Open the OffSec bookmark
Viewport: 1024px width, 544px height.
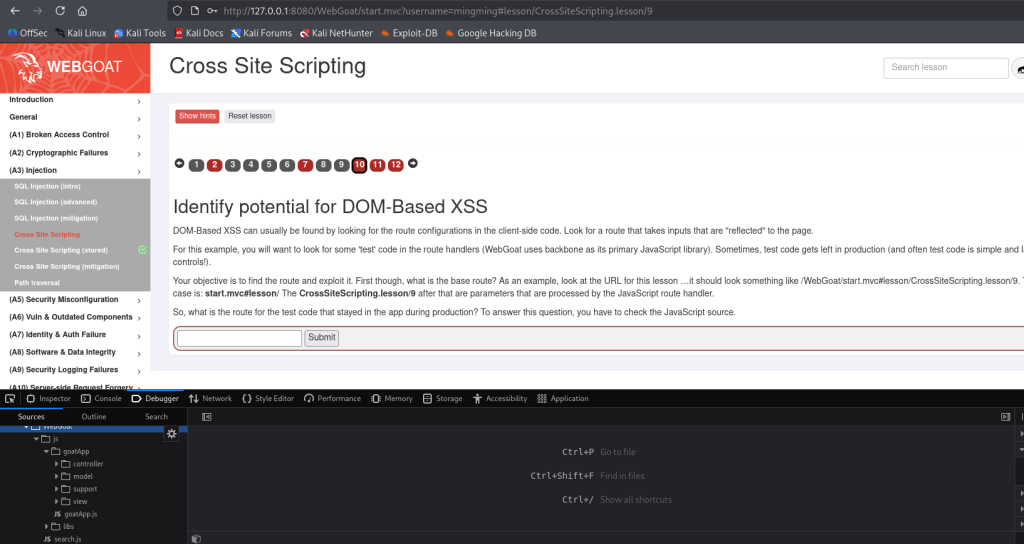click(27, 33)
